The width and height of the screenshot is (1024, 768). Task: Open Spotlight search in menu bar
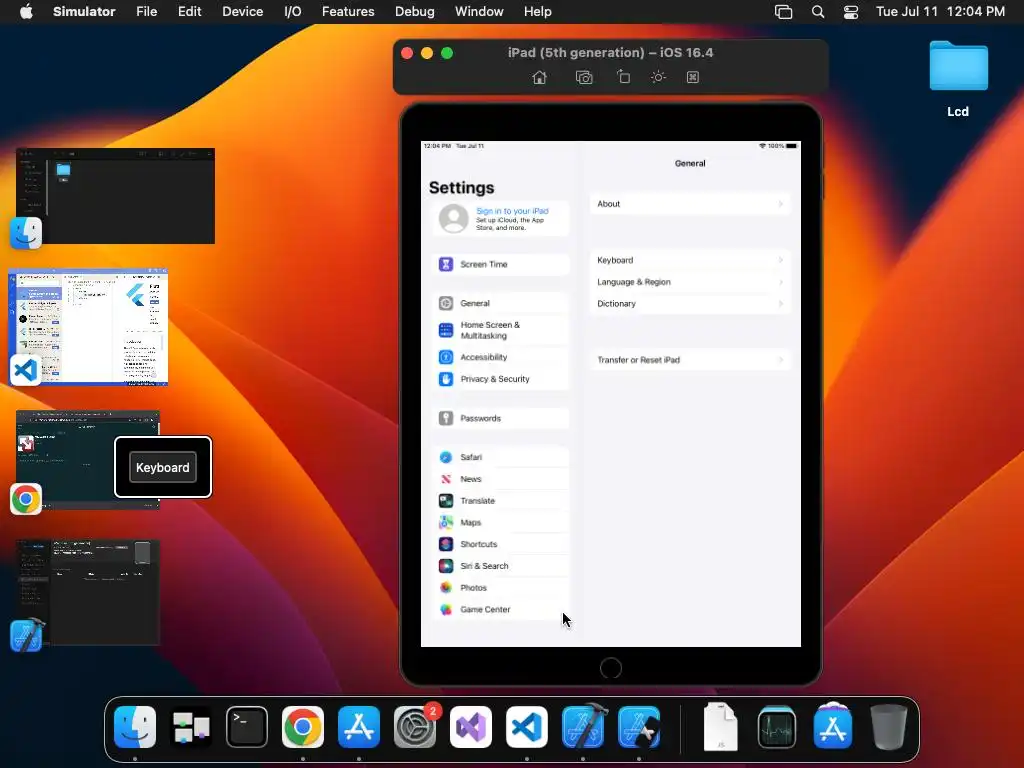click(x=818, y=12)
